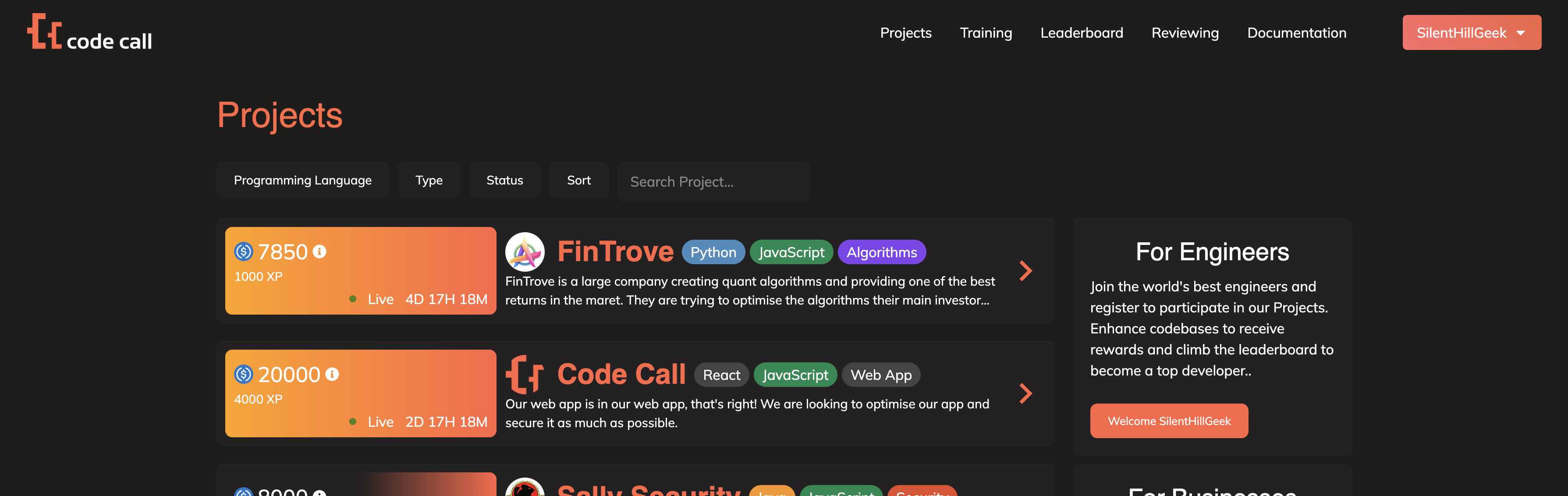
Task: Click the '2D 17H 18M' countdown text
Action: point(446,421)
